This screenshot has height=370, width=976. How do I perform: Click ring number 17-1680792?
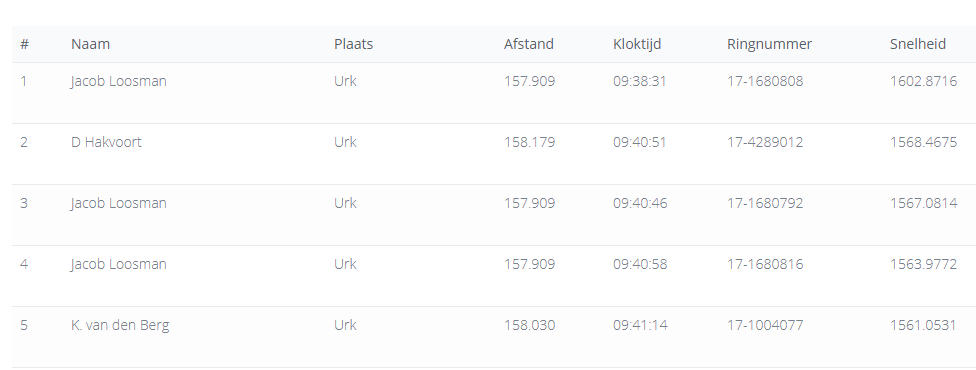tap(765, 203)
